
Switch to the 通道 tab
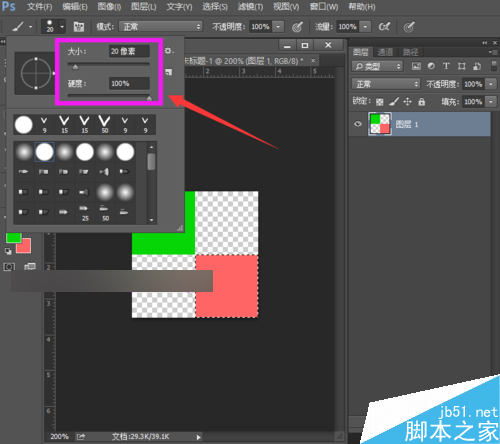(x=385, y=52)
